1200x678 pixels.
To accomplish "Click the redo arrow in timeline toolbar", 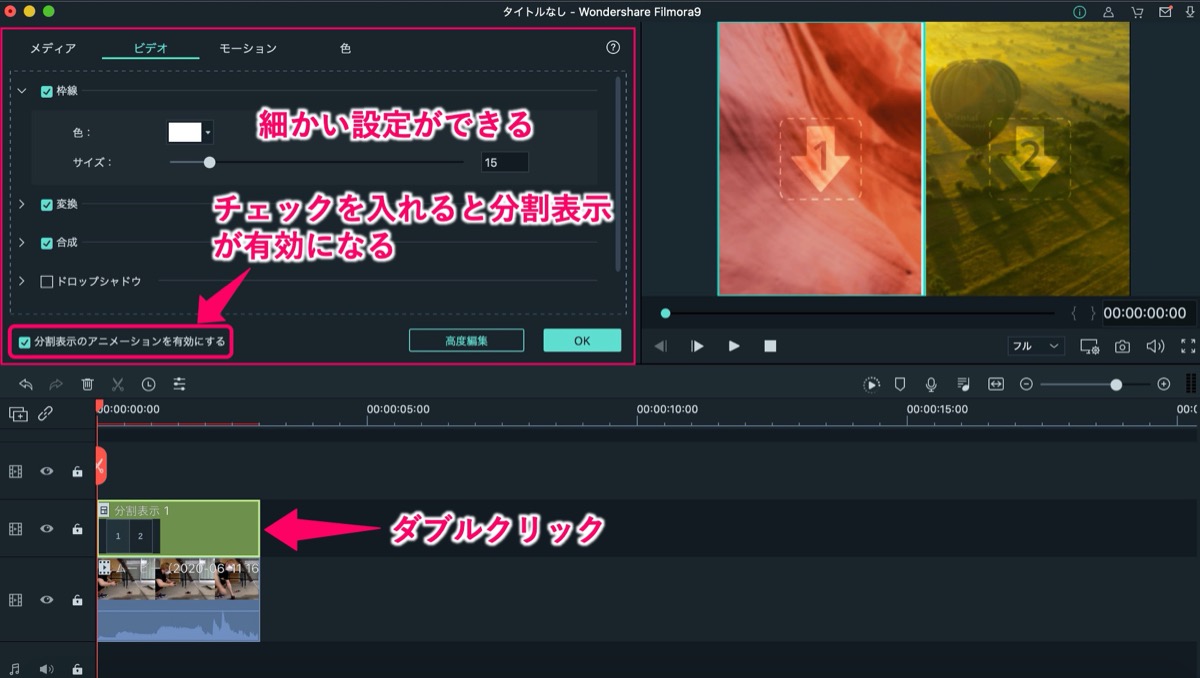I will [57, 384].
